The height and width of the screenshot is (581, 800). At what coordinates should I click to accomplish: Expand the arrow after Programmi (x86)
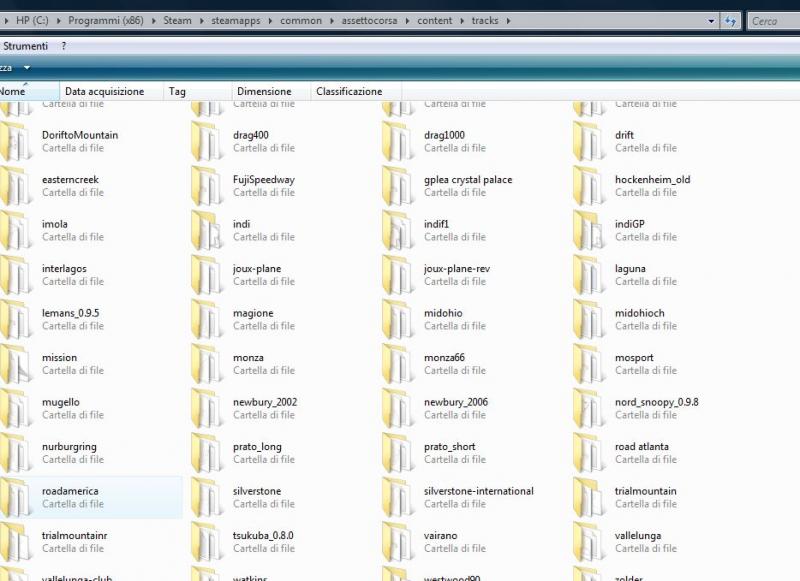(x=154, y=21)
